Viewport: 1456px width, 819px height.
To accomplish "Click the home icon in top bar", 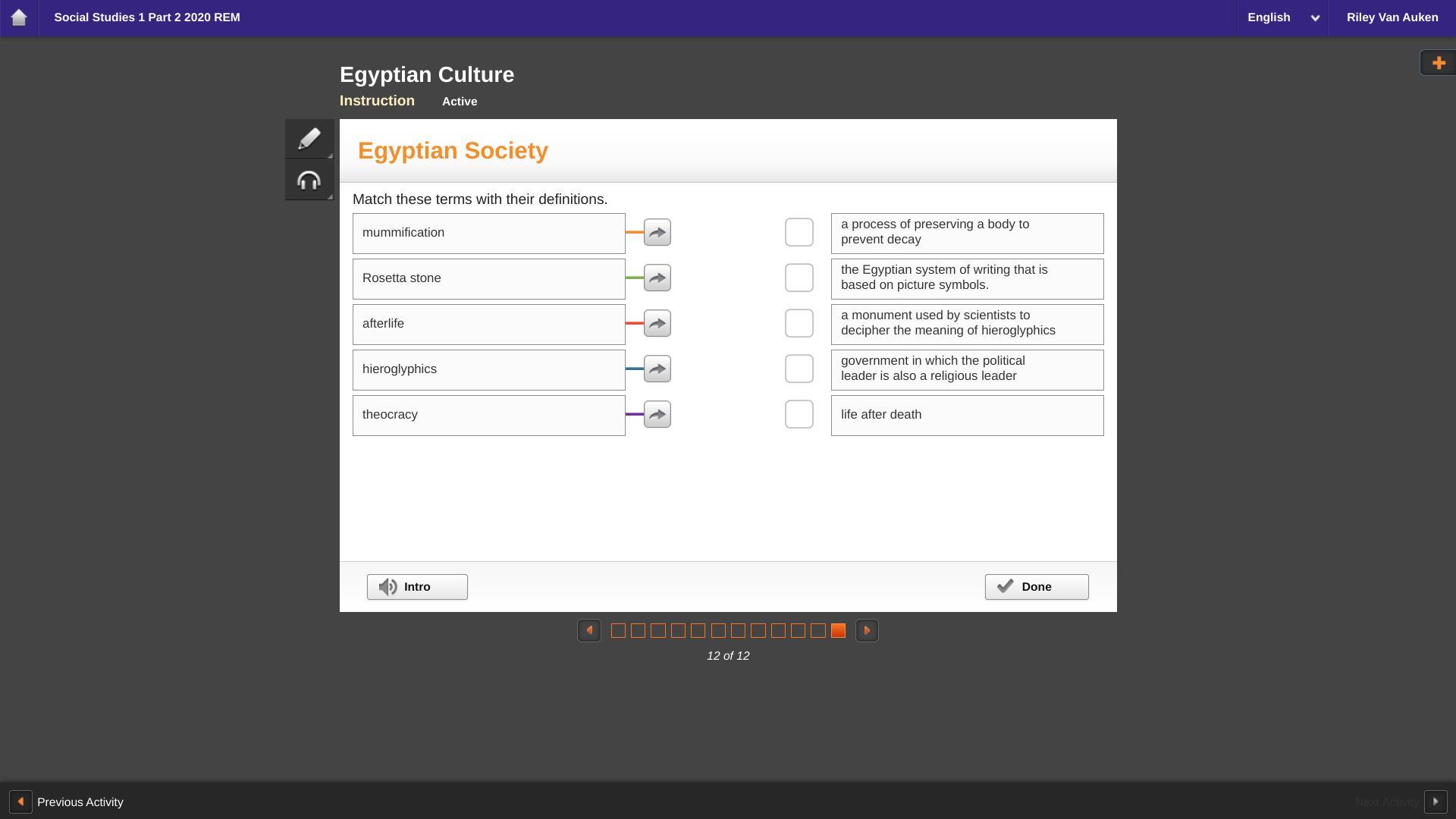I will pyautogui.click(x=19, y=17).
